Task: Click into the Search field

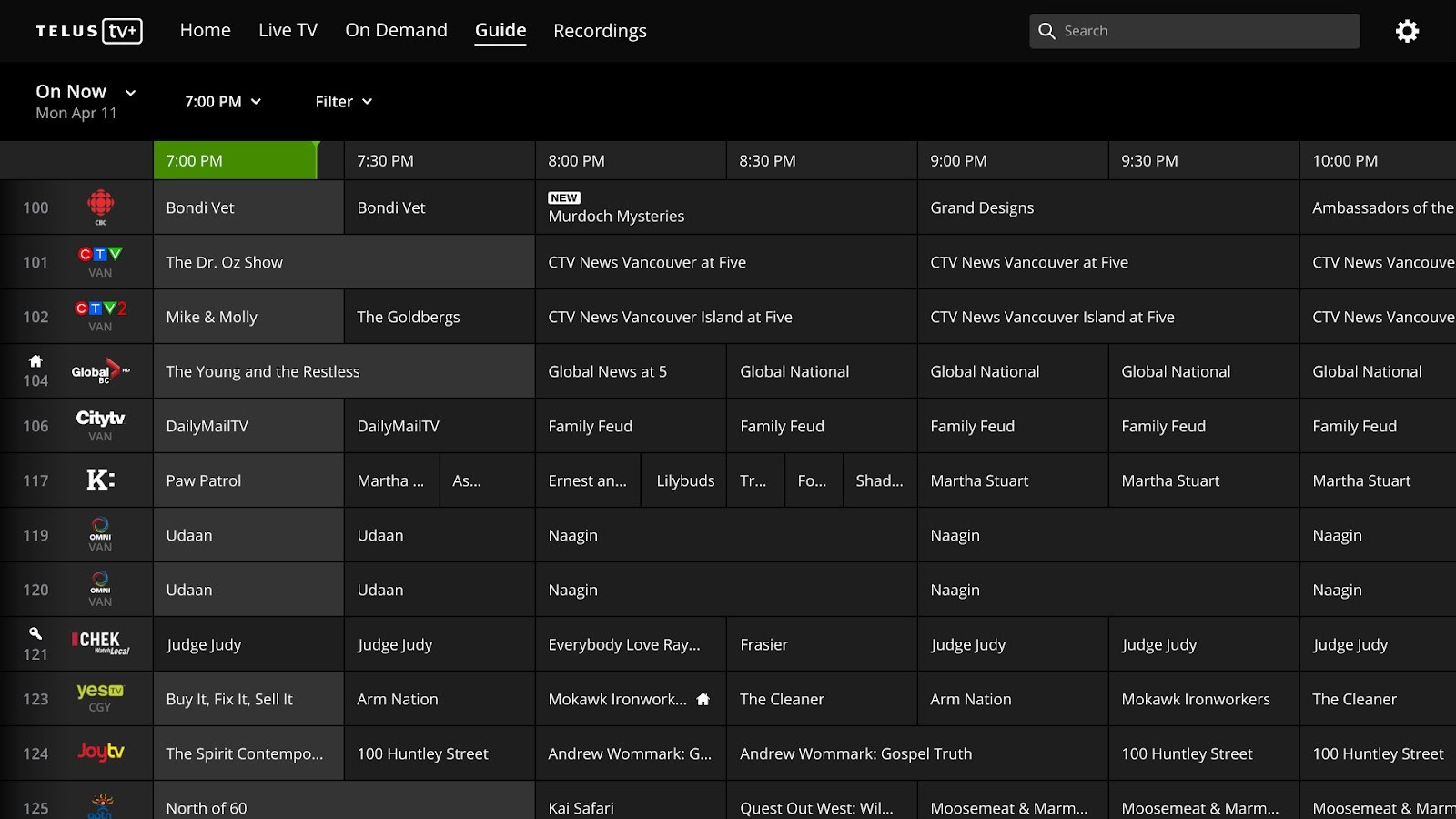Action: (1195, 31)
